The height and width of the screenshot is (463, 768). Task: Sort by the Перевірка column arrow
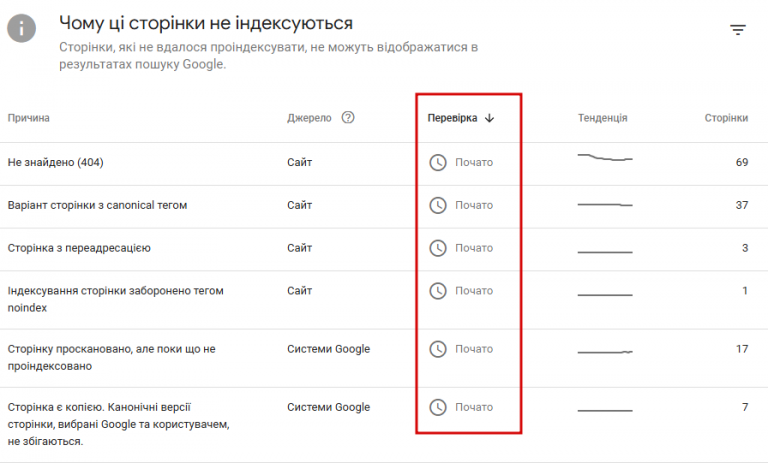tap(490, 118)
